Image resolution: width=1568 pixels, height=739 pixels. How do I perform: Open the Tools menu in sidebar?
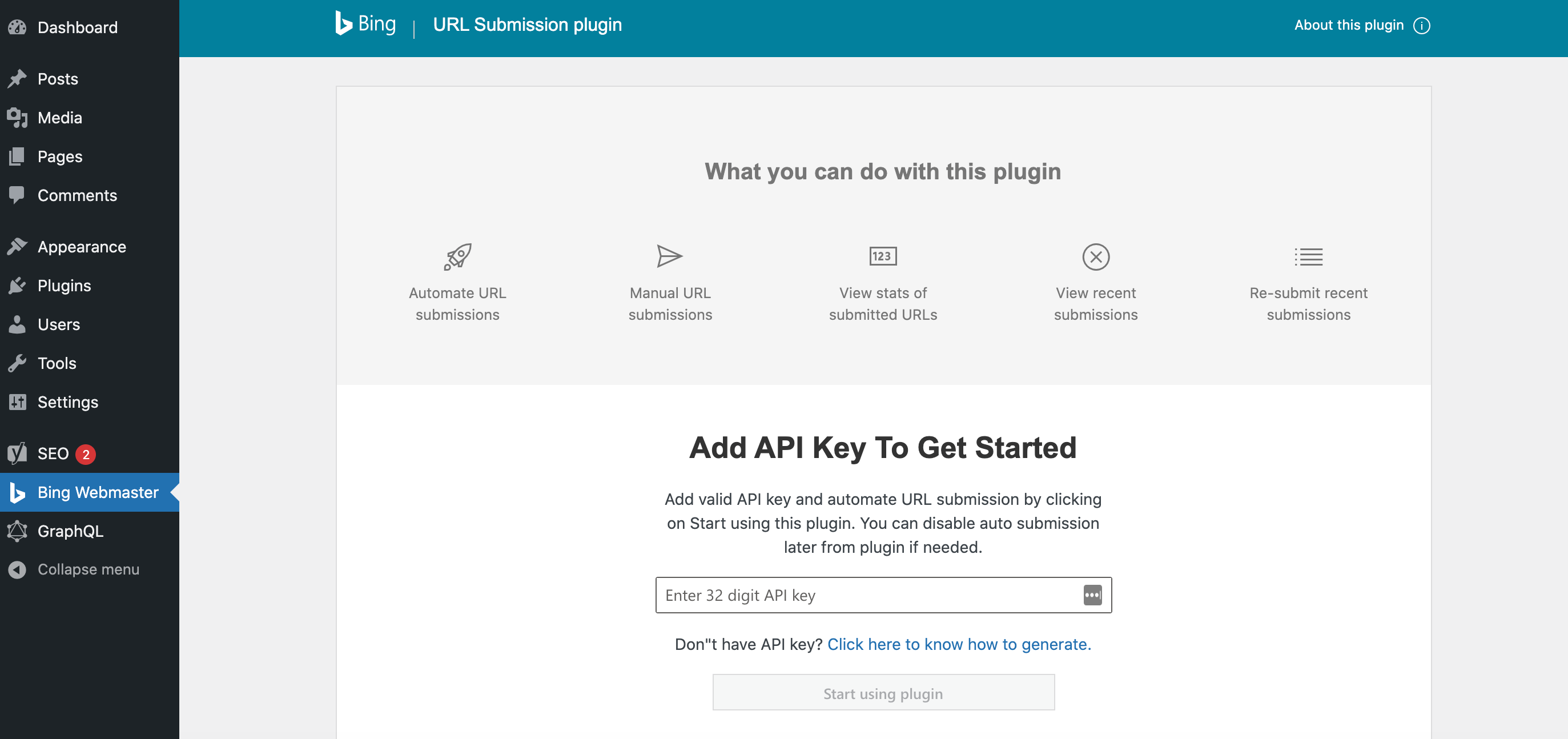pyautogui.click(x=56, y=362)
